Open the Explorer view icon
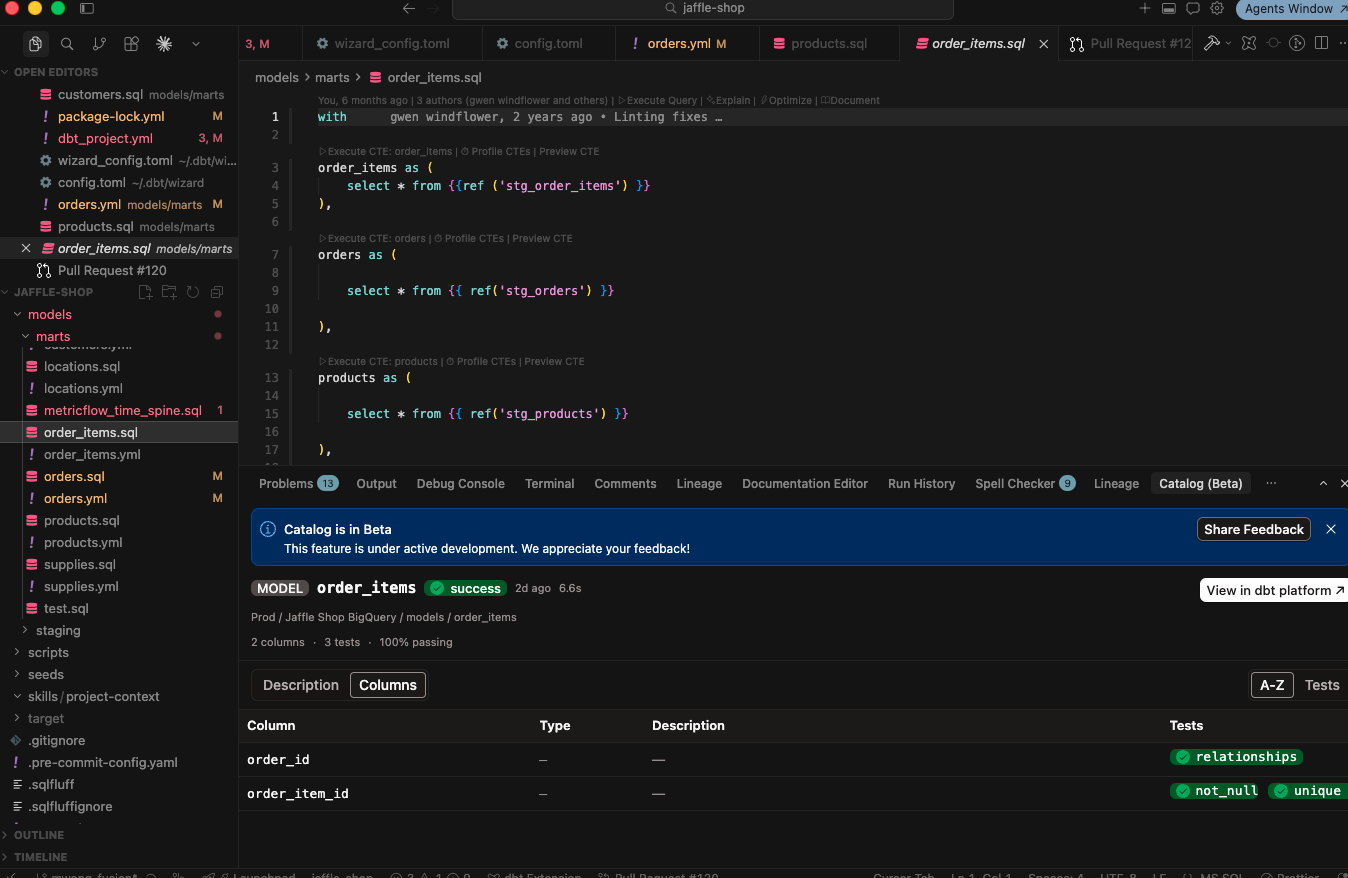The width and height of the screenshot is (1348, 878). pyautogui.click(x=35, y=44)
